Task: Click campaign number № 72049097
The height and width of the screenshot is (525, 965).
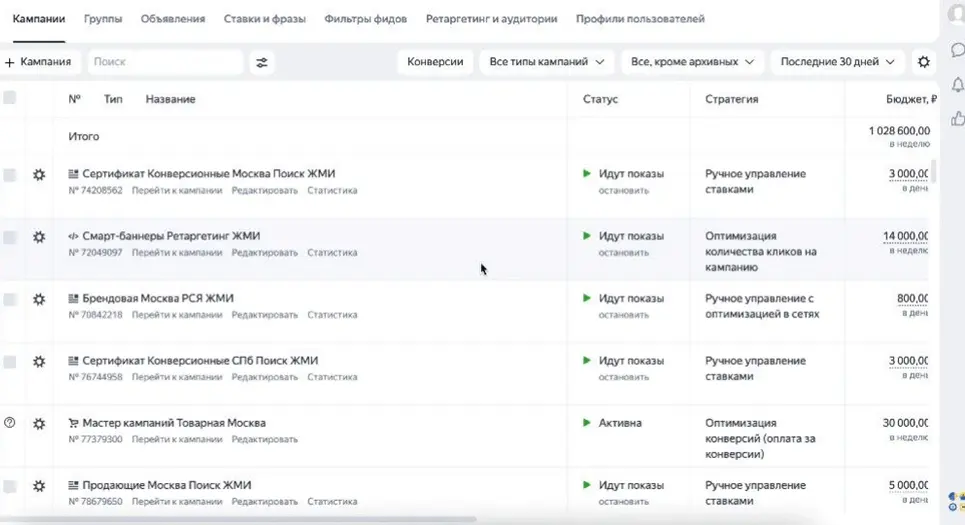Action: (95, 252)
